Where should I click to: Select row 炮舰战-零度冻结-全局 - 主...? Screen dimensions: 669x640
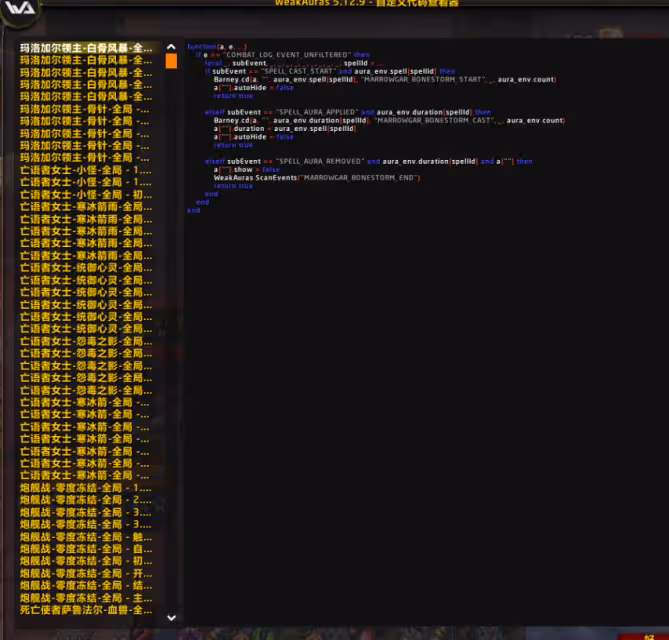(x=86, y=598)
